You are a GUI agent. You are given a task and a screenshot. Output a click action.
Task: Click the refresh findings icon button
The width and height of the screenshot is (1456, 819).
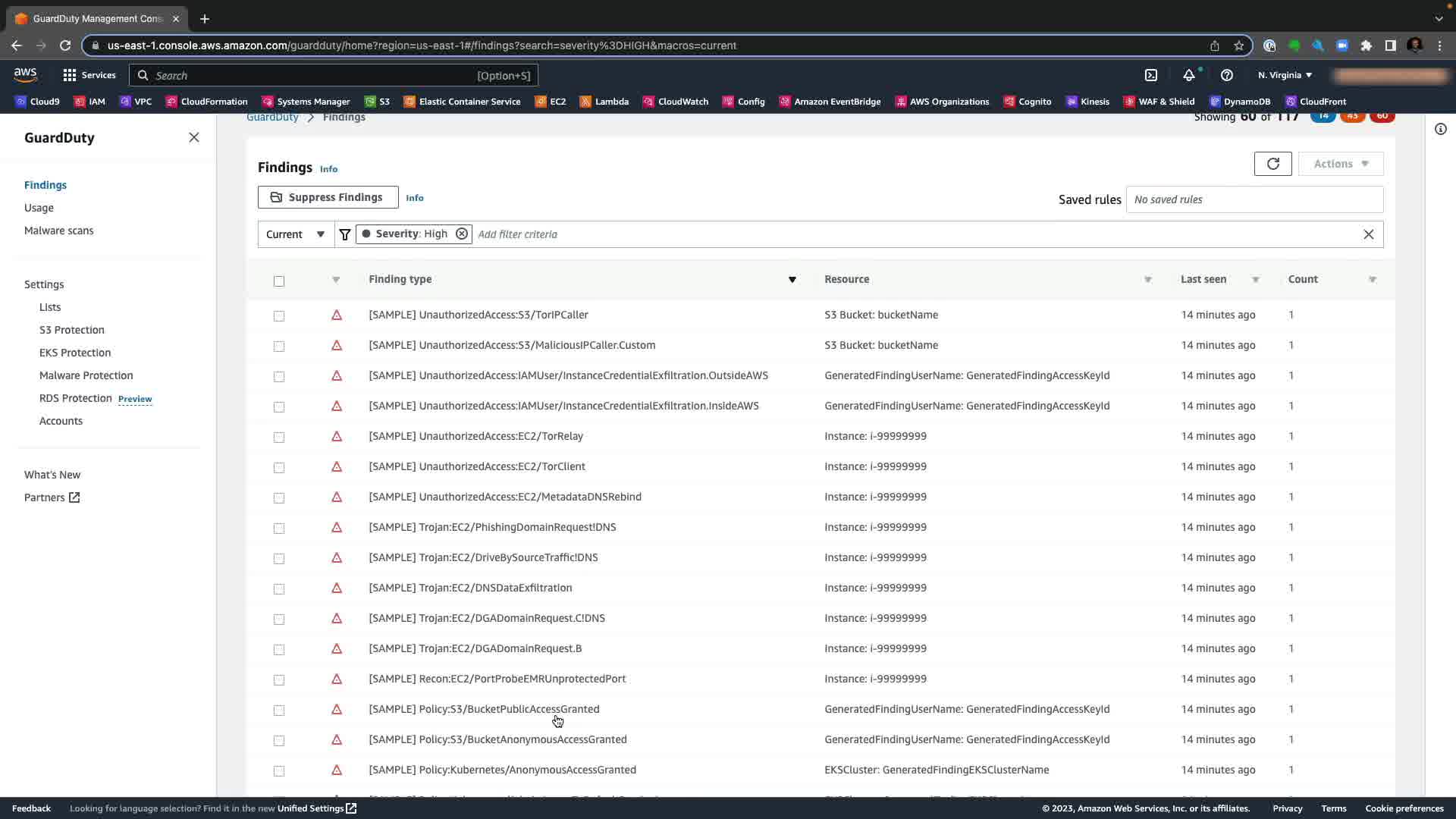[1272, 164]
